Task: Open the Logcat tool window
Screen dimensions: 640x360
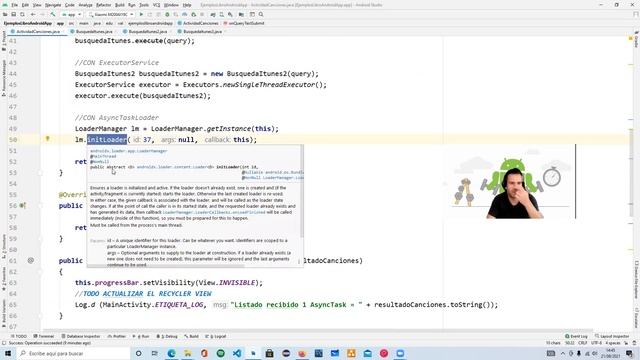Action: tap(216, 336)
